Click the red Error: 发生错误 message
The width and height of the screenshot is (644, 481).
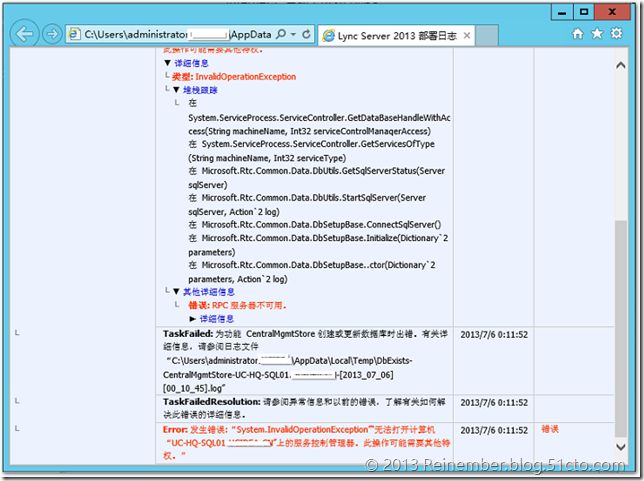pyautogui.click(x=306, y=442)
